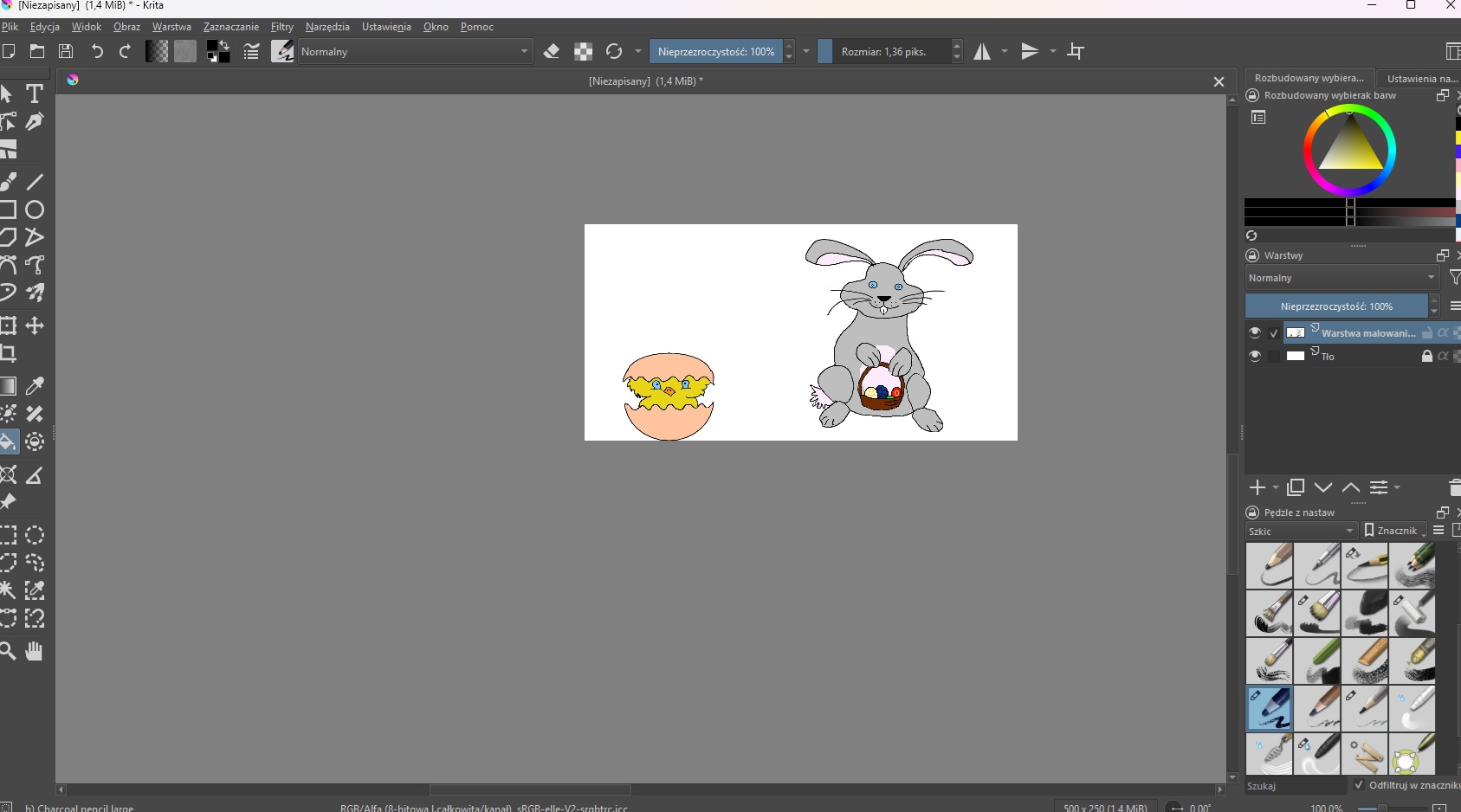Expand the Szkic brush tag dropdown
Viewport: 1461px width, 812px height.
[1301, 531]
